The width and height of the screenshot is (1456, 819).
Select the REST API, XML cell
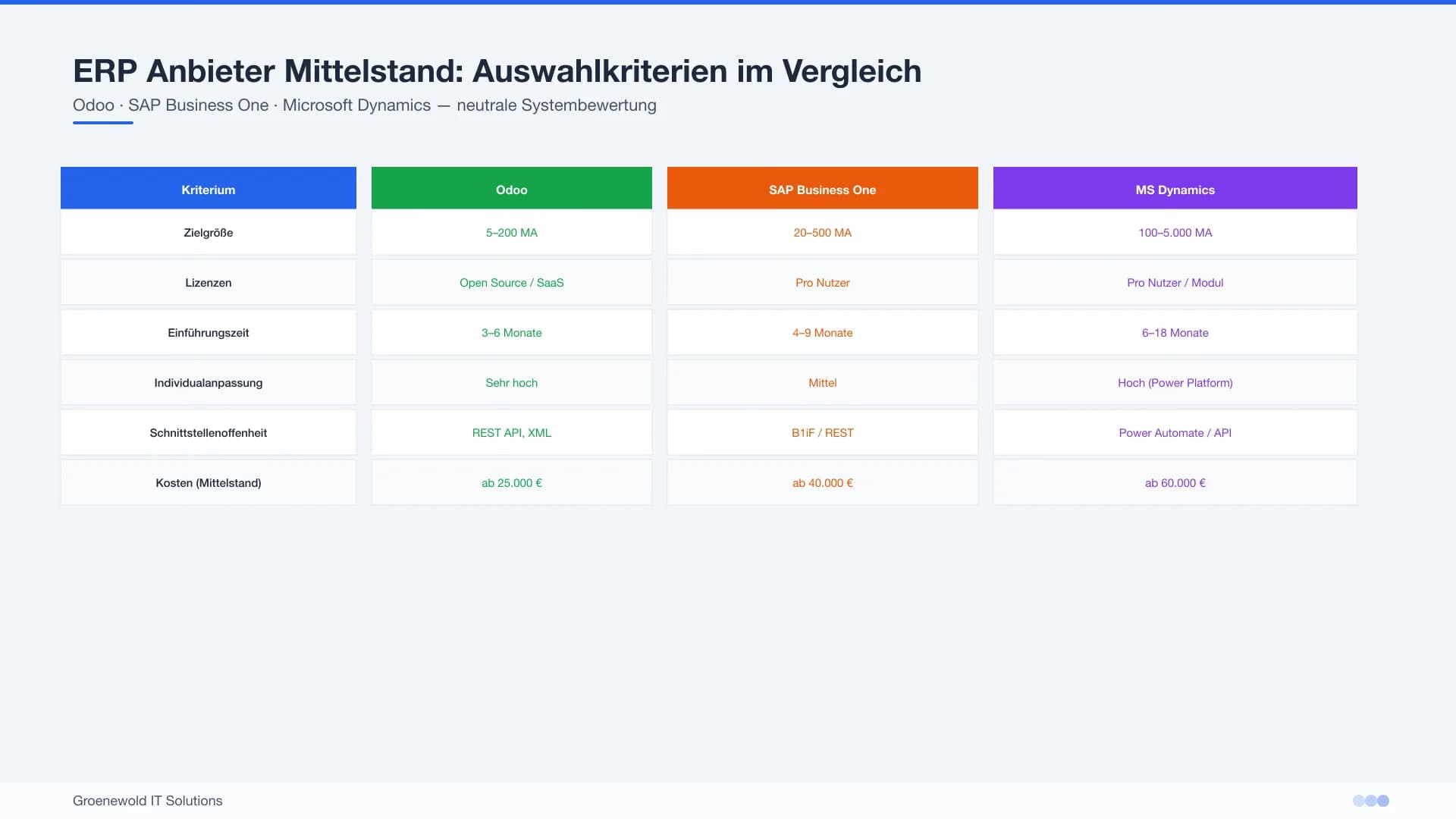512,432
